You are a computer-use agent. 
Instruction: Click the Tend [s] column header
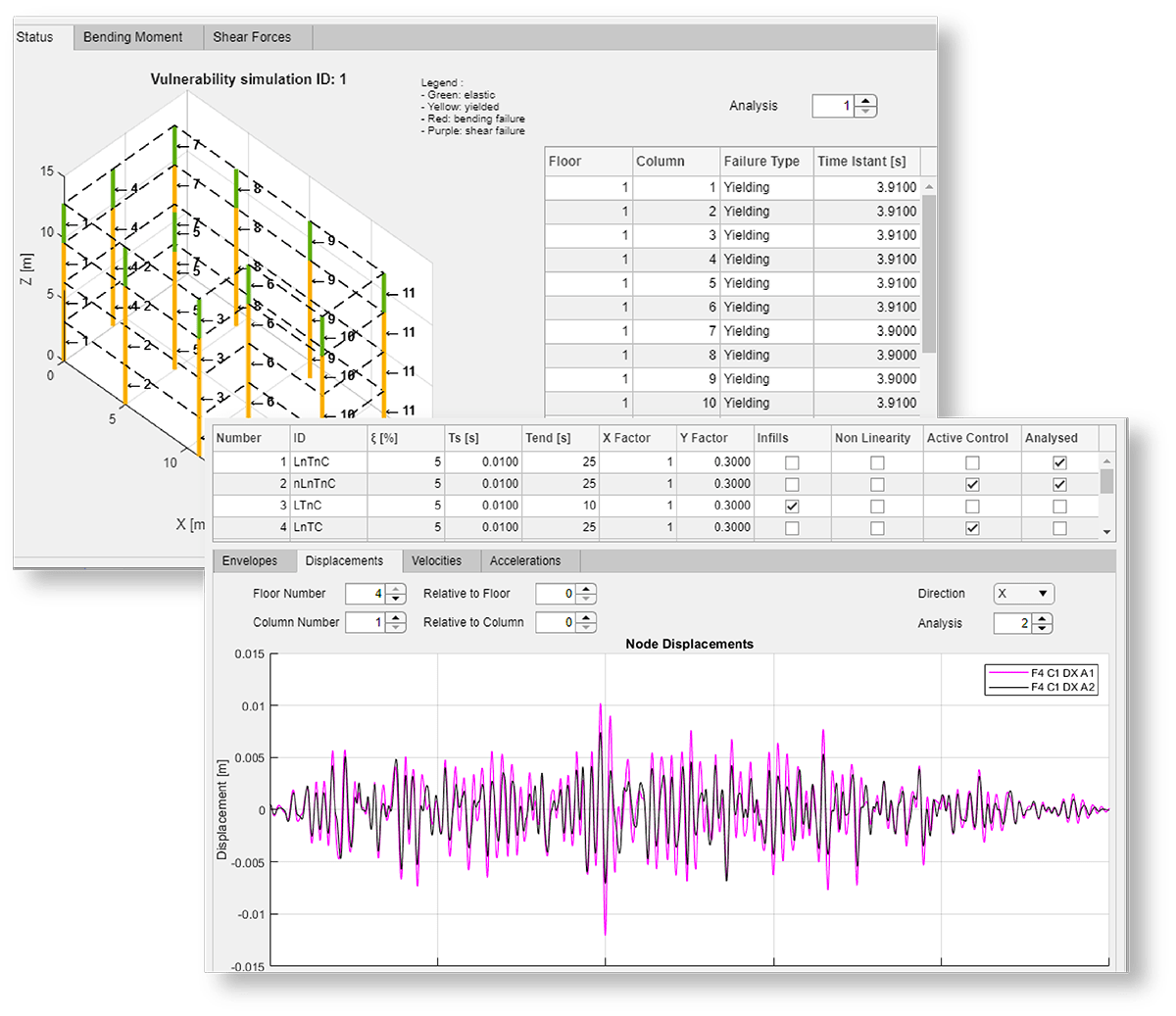coord(561,438)
